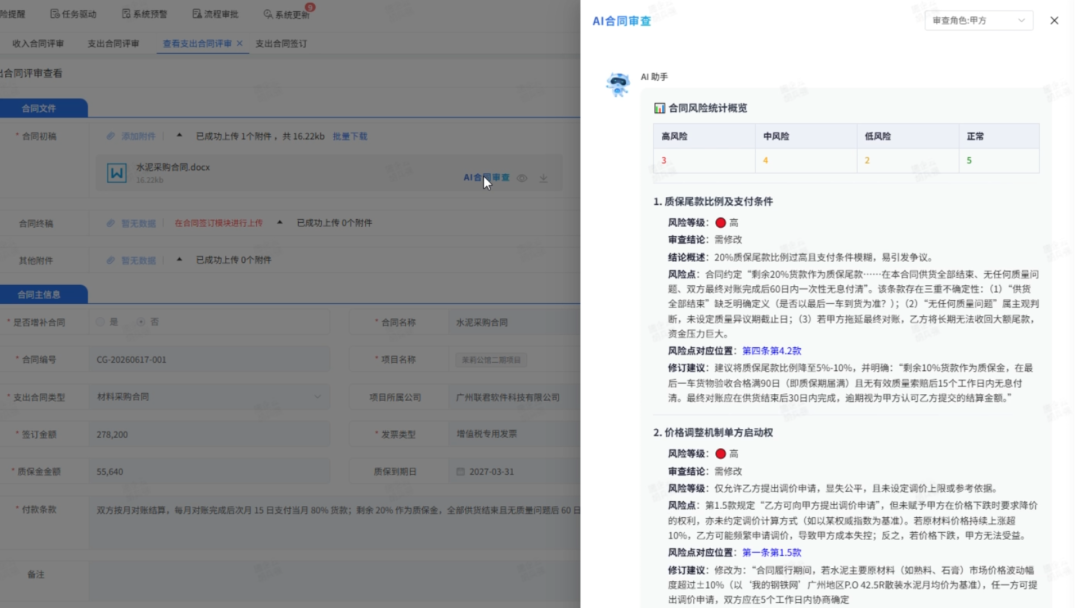Preview attachment with the eye icon

point(522,178)
